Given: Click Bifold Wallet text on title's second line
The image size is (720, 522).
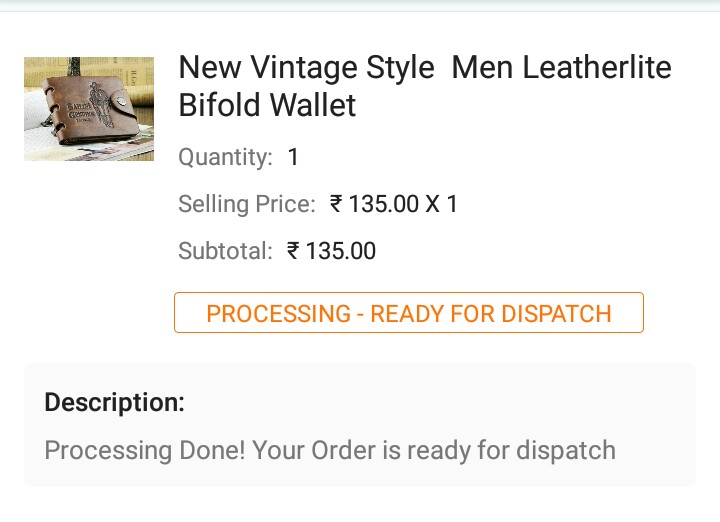Looking at the screenshot, I should coord(267,105).
